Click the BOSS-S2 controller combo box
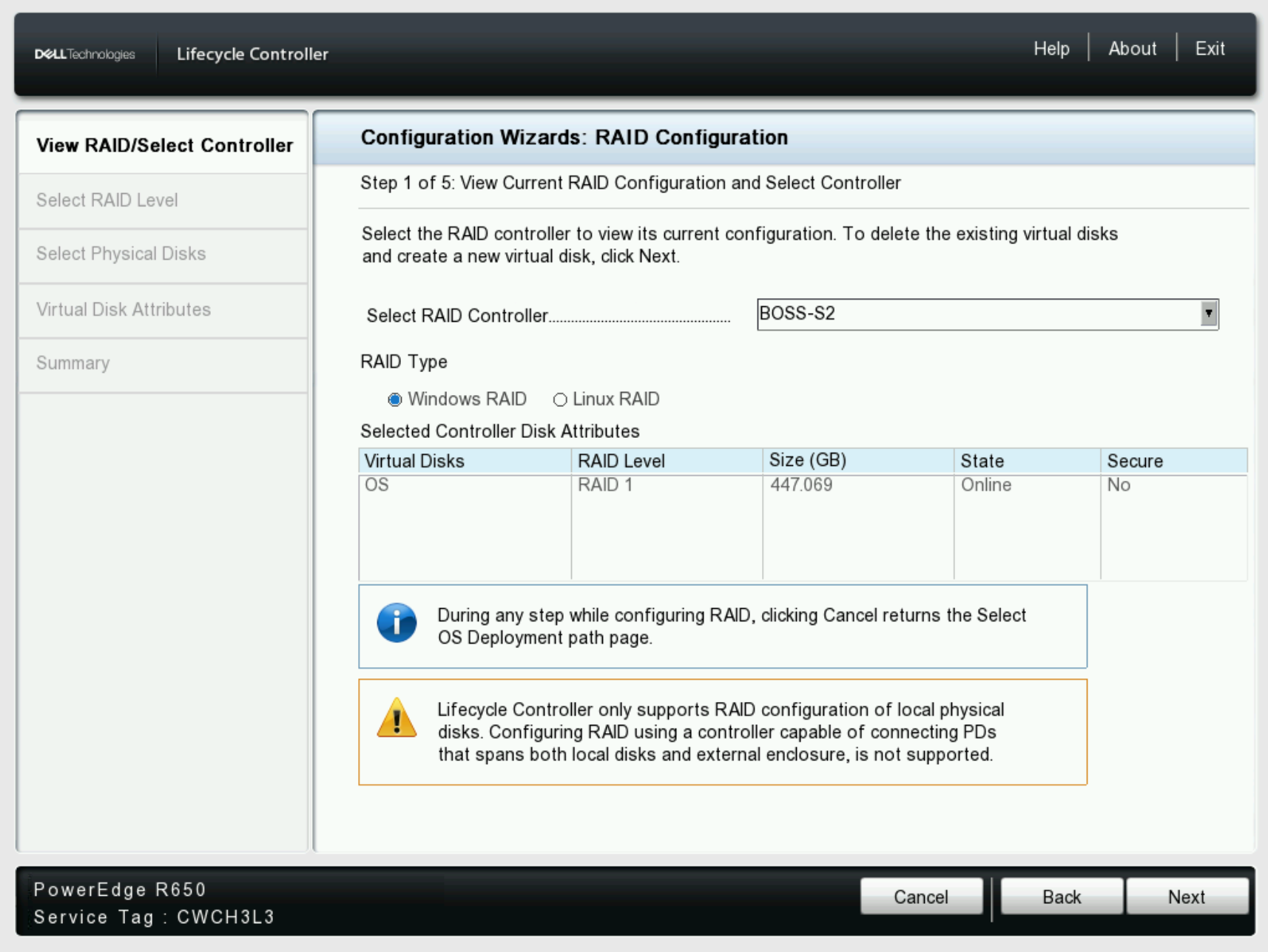This screenshot has height=952, width=1268. pos(977,314)
